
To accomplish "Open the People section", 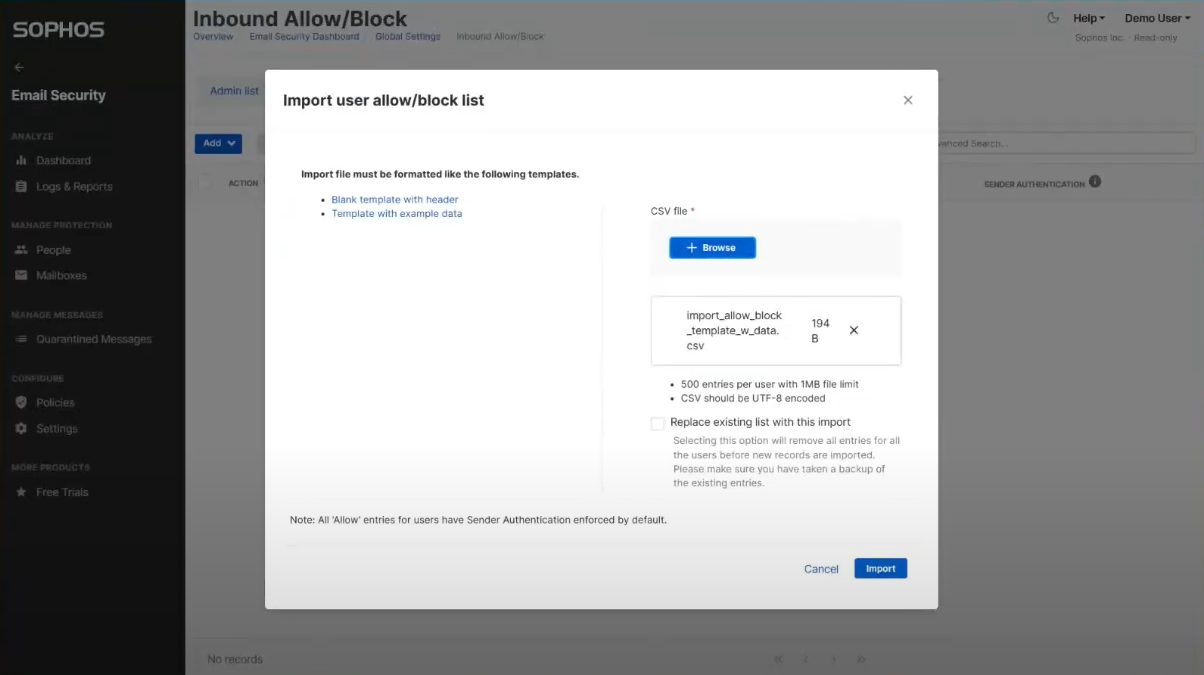I will (54, 249).
